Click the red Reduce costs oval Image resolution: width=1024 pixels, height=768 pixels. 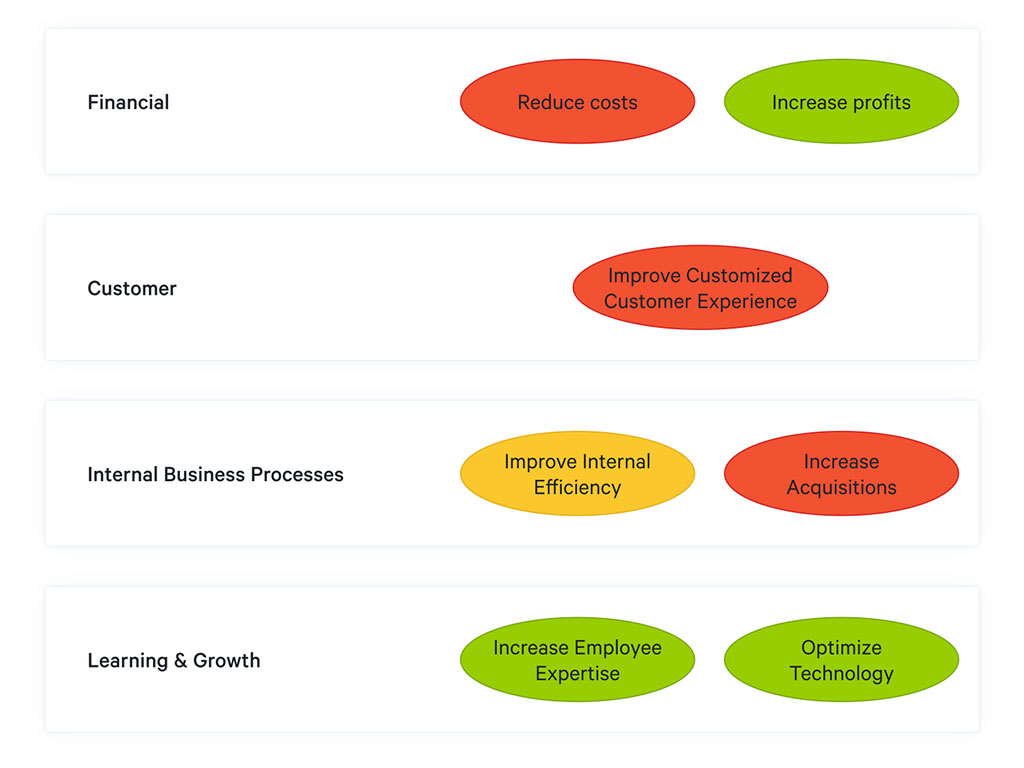(x=577, y=101)
